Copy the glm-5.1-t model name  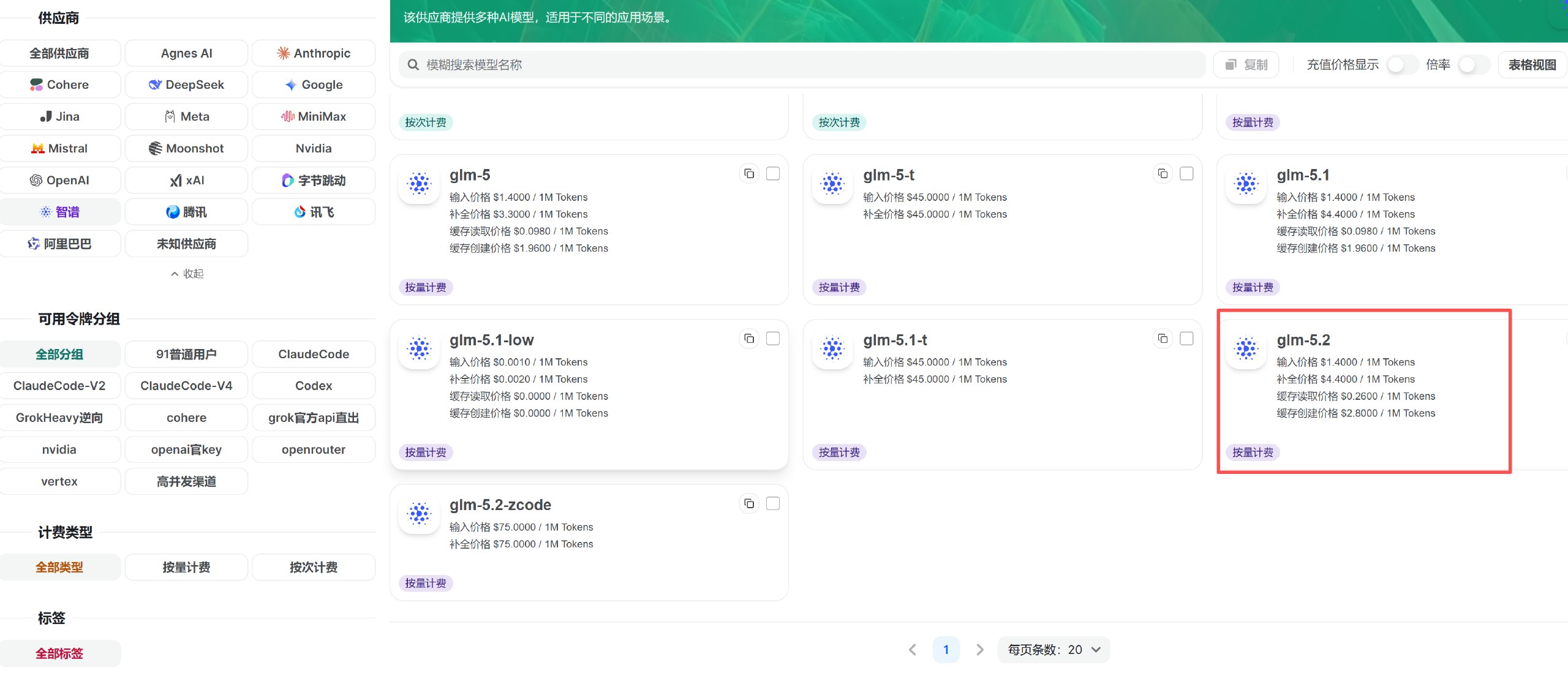coord(1163,339)
